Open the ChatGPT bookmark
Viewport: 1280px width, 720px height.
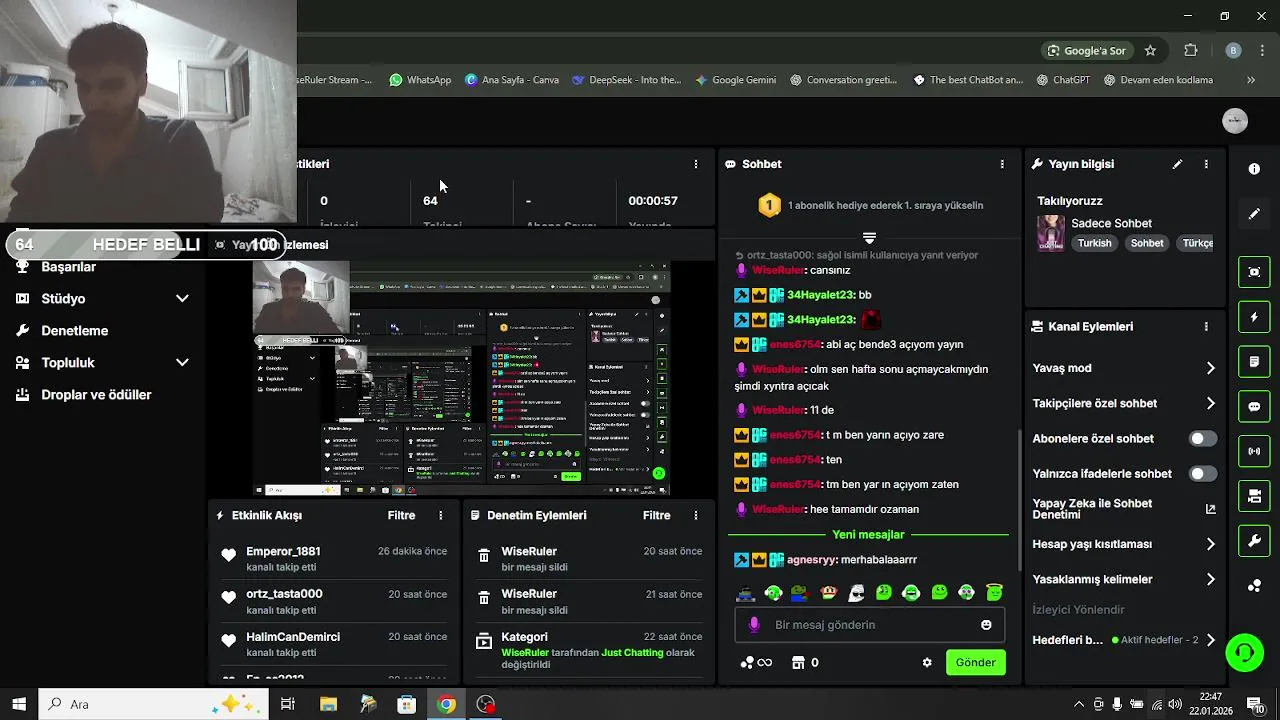tap(1063, 80)
